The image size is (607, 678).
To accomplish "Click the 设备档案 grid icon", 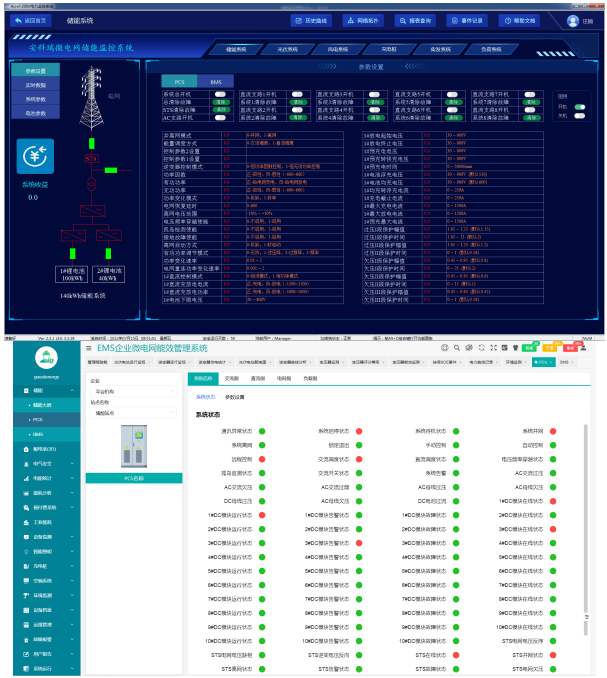I will point(26,610).
